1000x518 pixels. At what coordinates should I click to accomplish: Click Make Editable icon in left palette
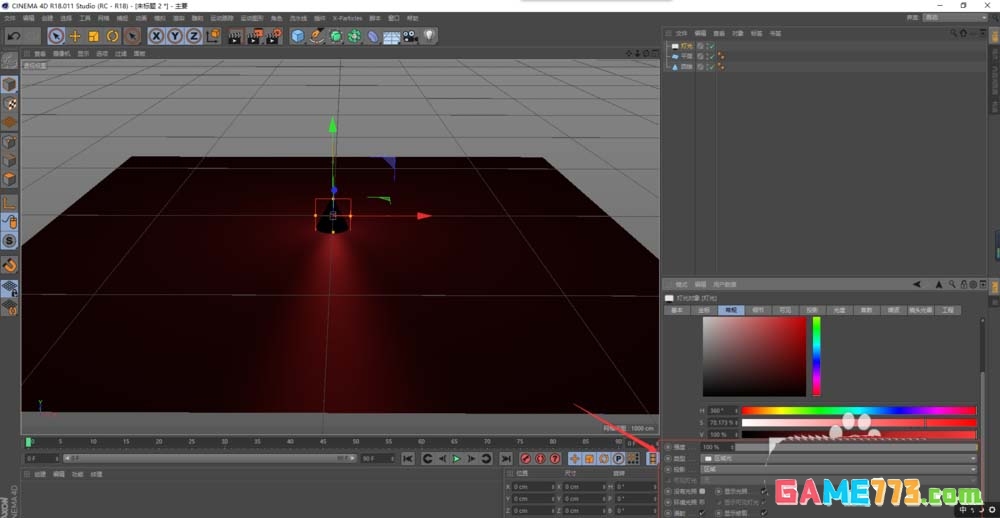click(x=9, y=62)
